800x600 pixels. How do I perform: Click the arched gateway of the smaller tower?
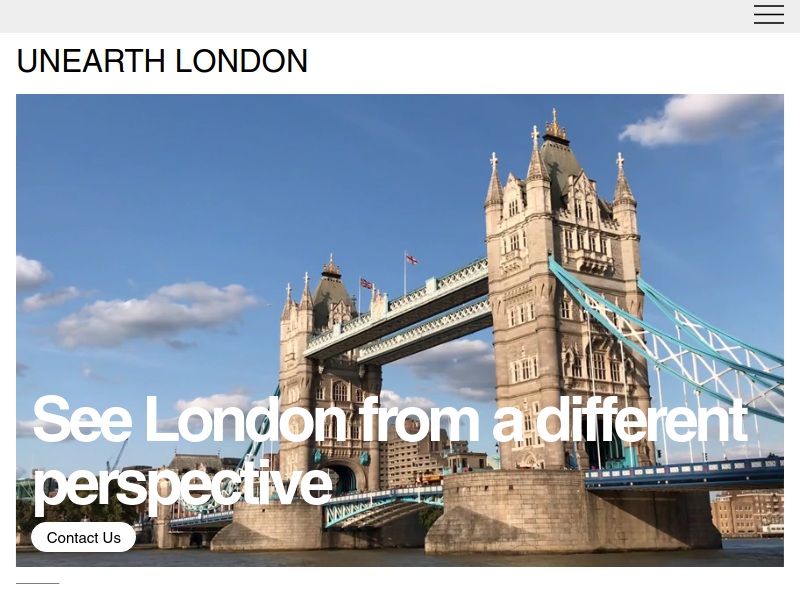click(x=342, y=478)
